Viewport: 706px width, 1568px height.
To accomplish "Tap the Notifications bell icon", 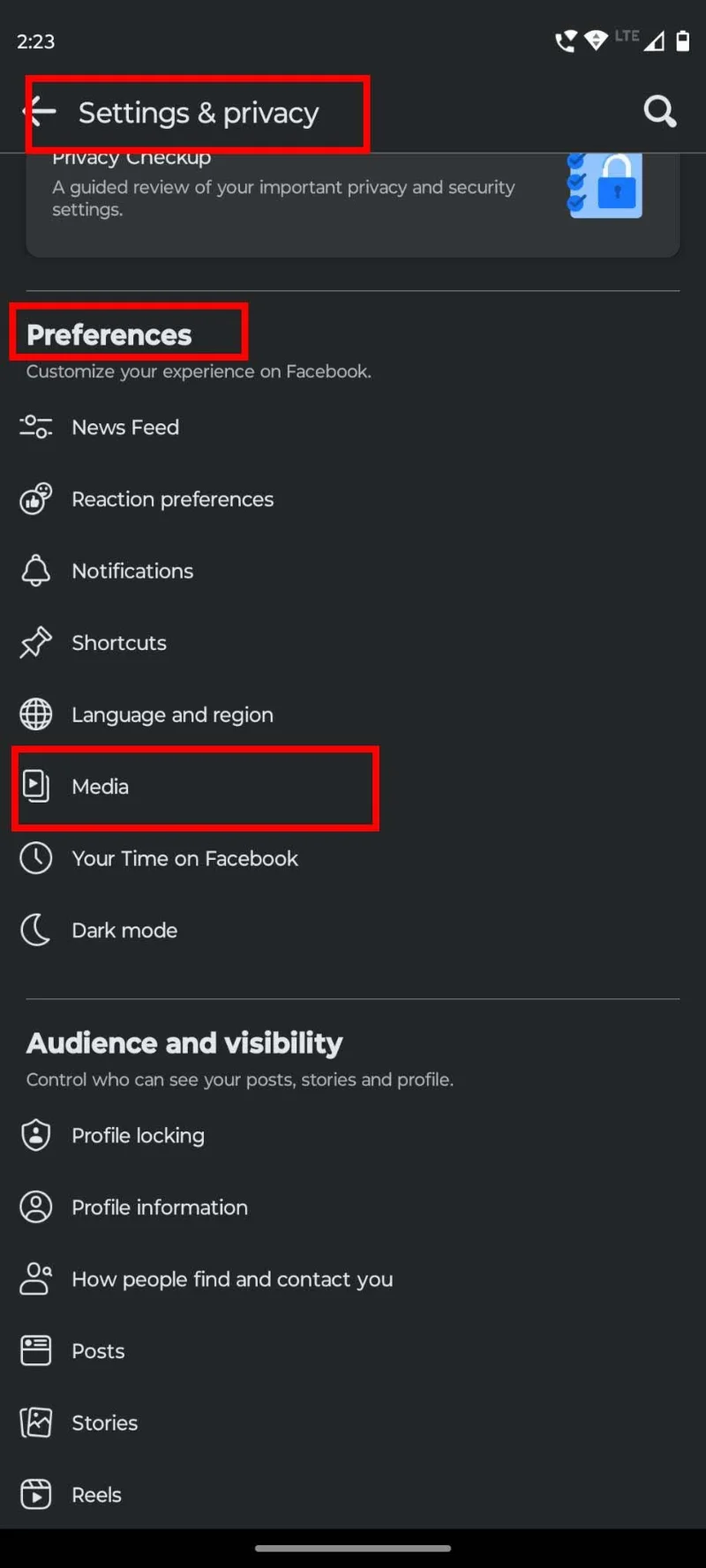I will pyautogui.click(x=36, y=571).
